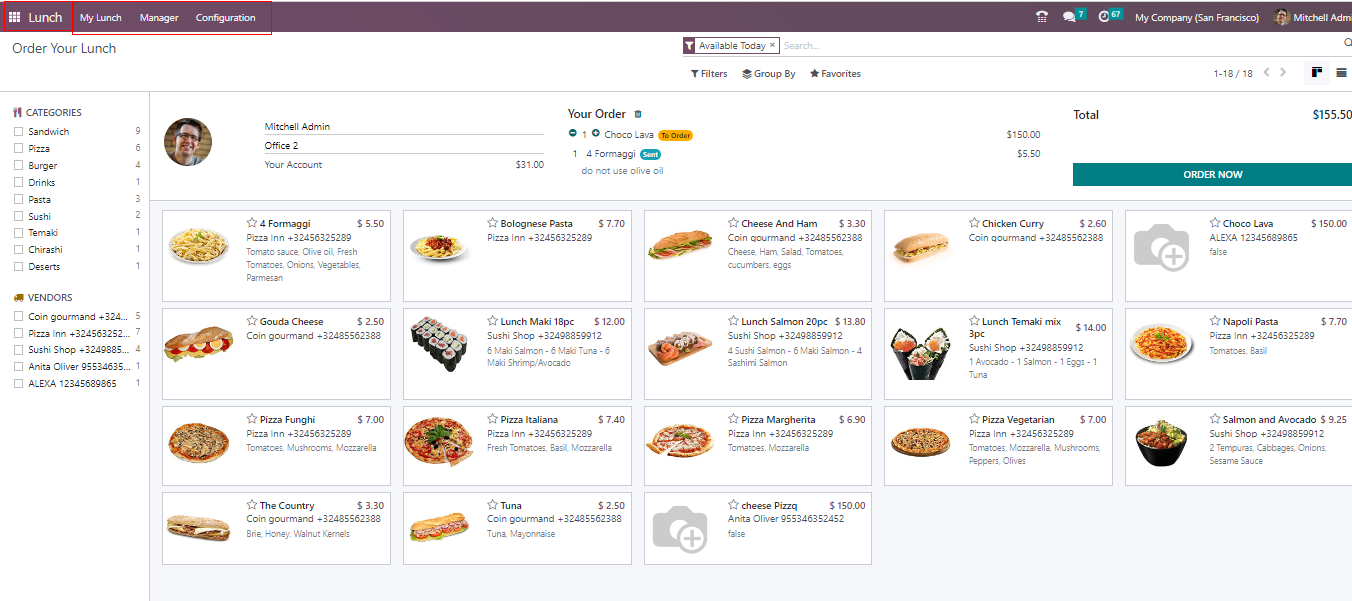This screenshot has height=601, width=1352.
Task: Click the trash icon beside Your Order
Action: [638, 114]
